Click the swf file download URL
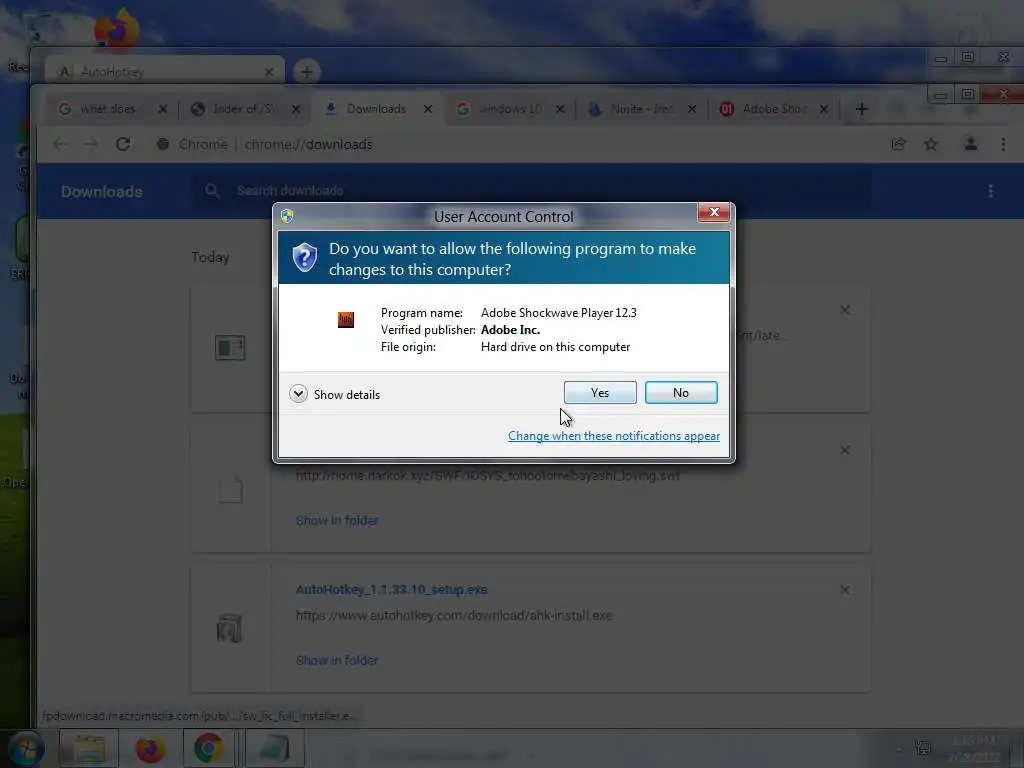 [x=487, y=475]
